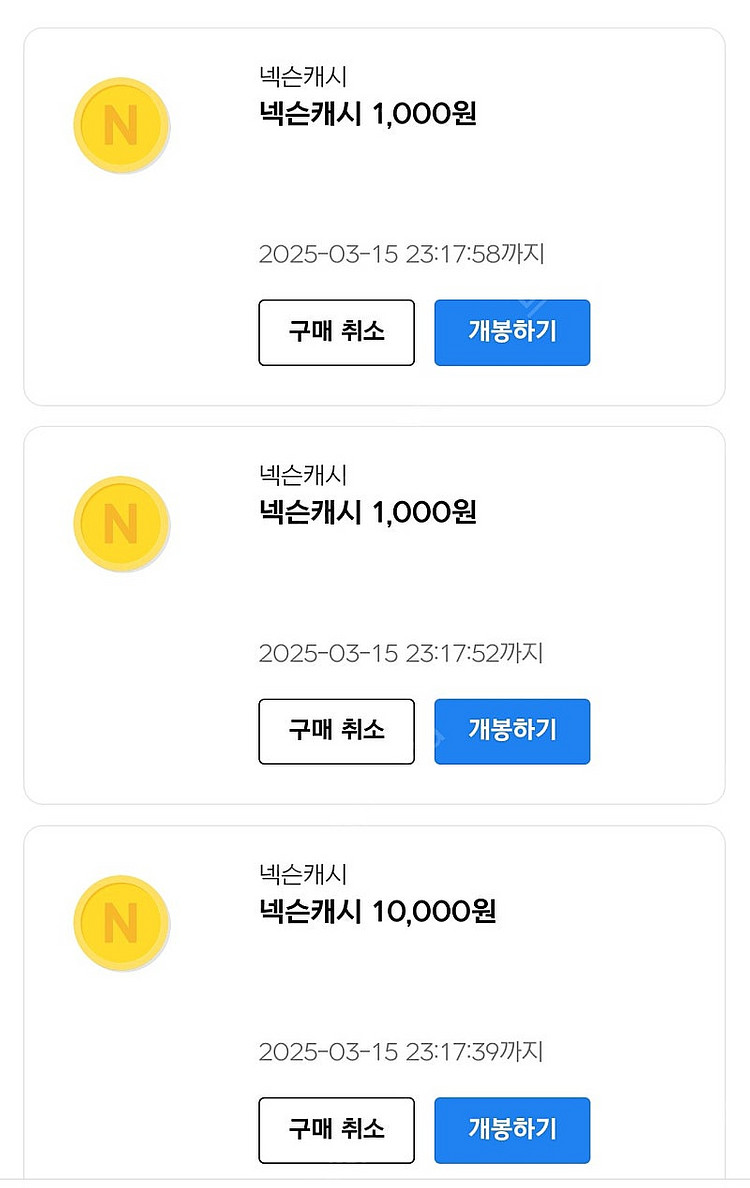Open the 넥슨캐시 10,000원 gift with 개봉하기

tap(512, 1130)
